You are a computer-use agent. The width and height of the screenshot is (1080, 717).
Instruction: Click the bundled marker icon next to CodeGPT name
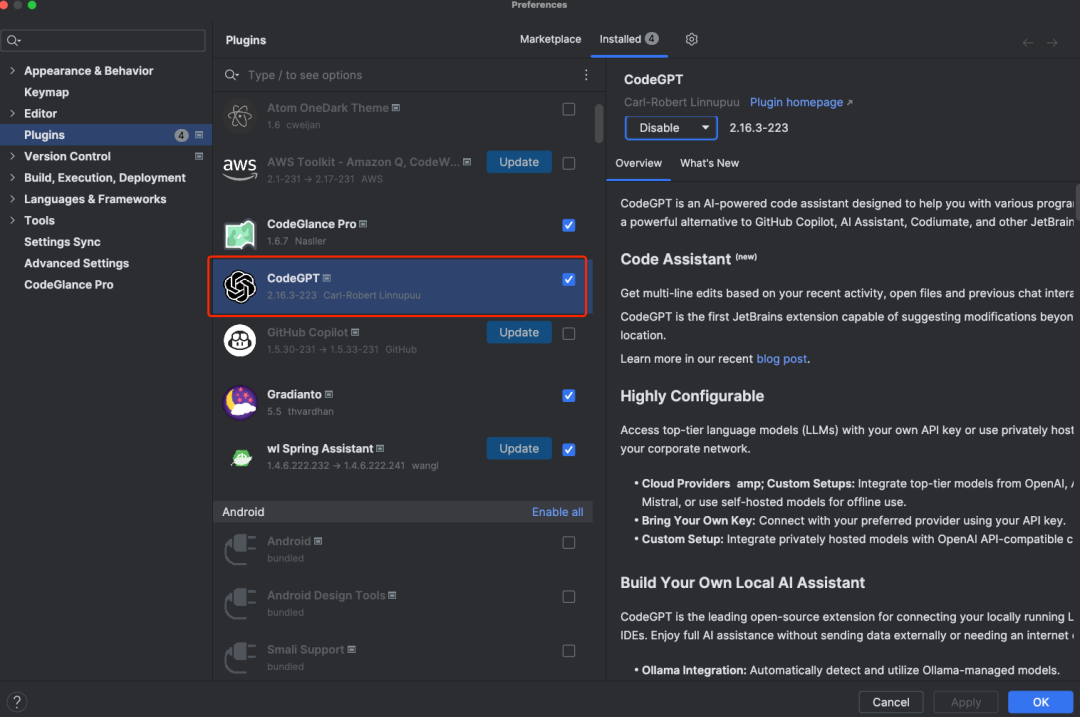click(x=327, y=278)
